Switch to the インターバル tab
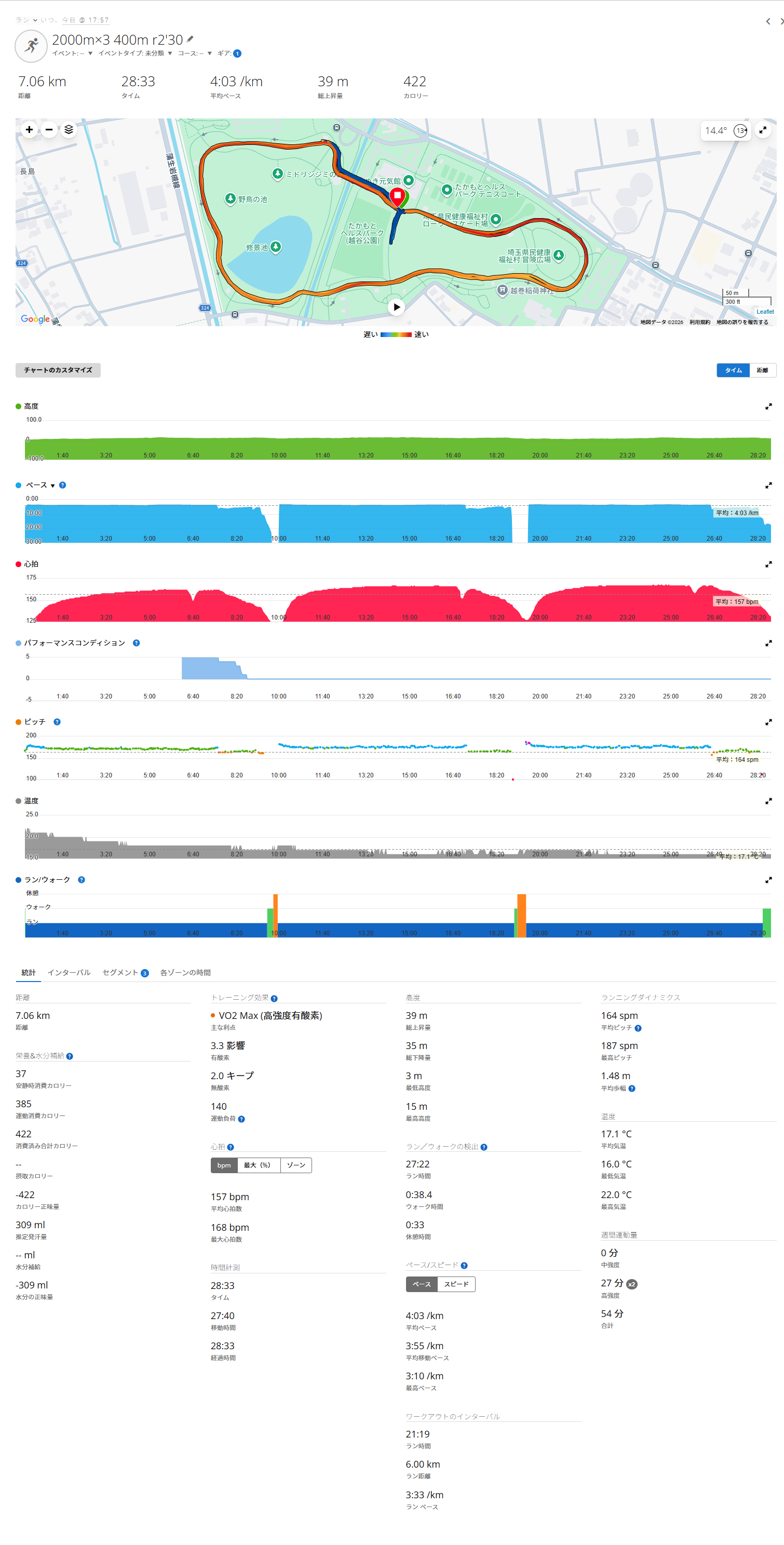Viewport: 784px width, 1545px height. pos(69,972)
